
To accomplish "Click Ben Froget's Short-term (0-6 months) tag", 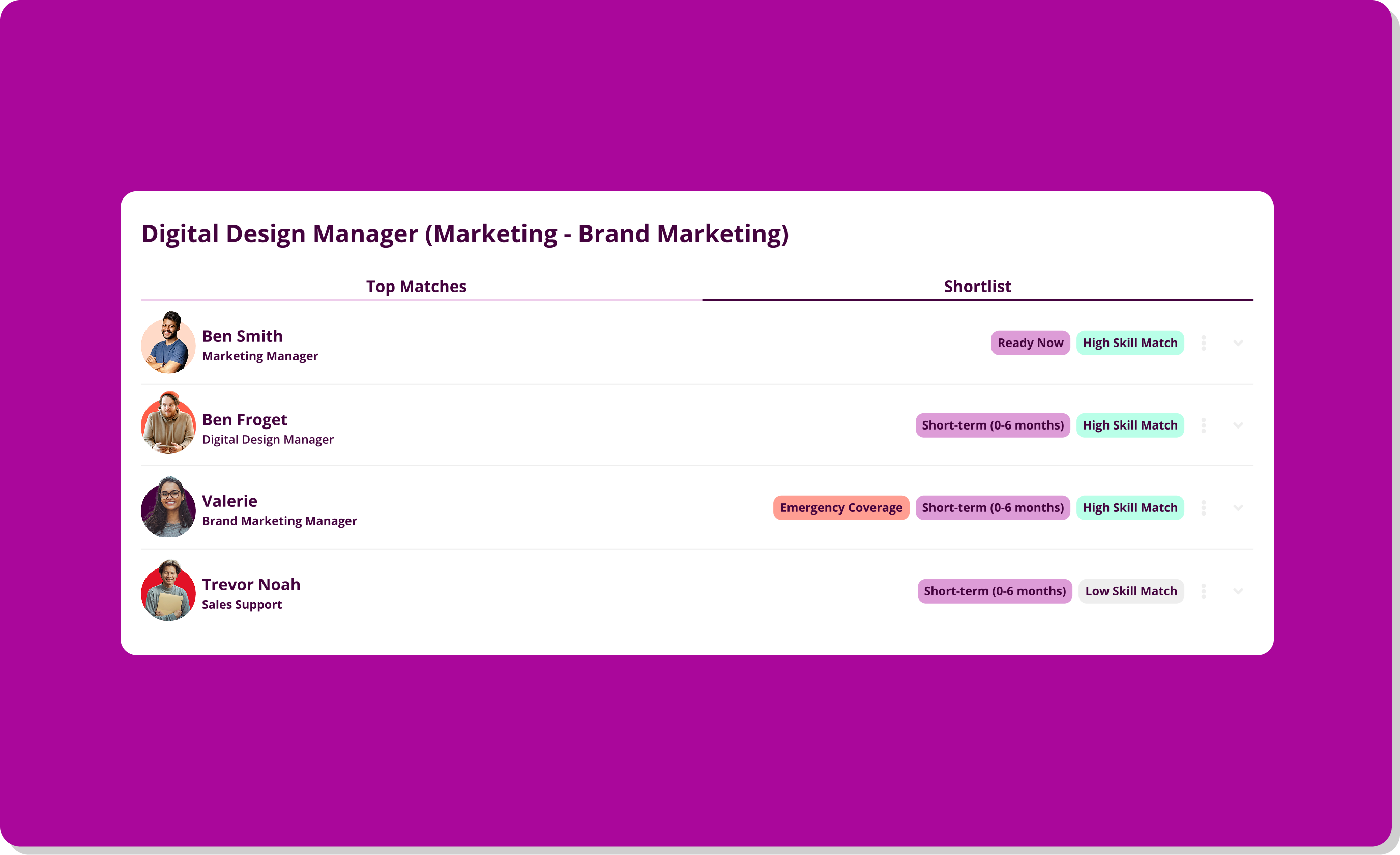I will coord(993,425).
